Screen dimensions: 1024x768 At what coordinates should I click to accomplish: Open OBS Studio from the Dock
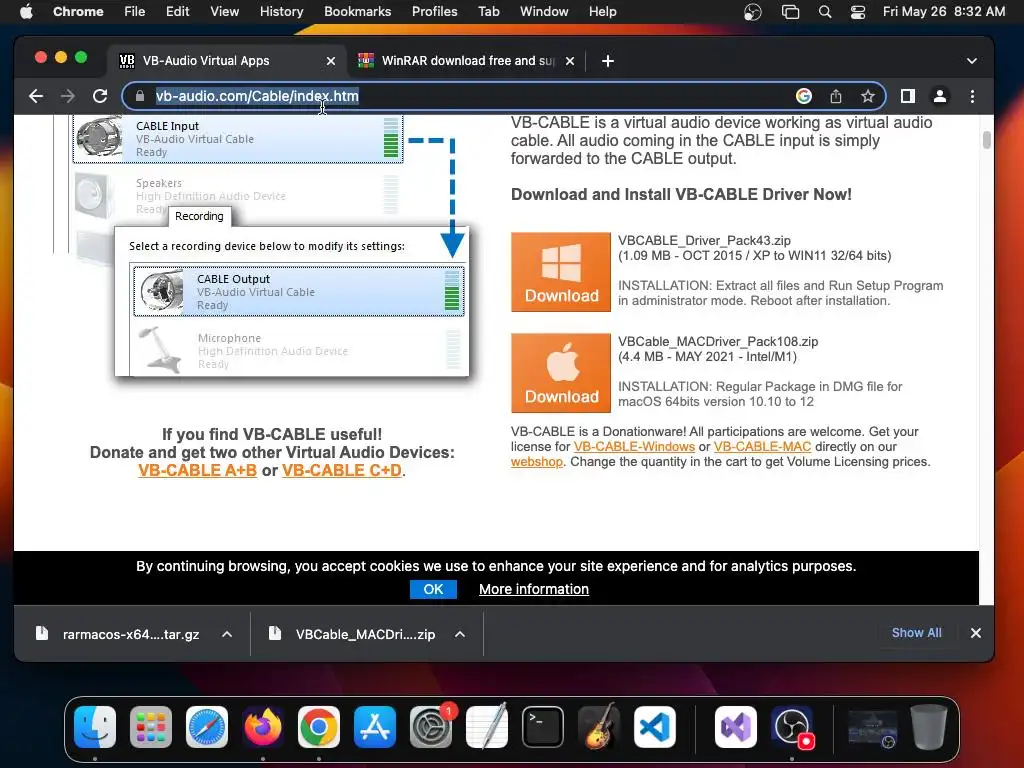(x=792, y=727)
